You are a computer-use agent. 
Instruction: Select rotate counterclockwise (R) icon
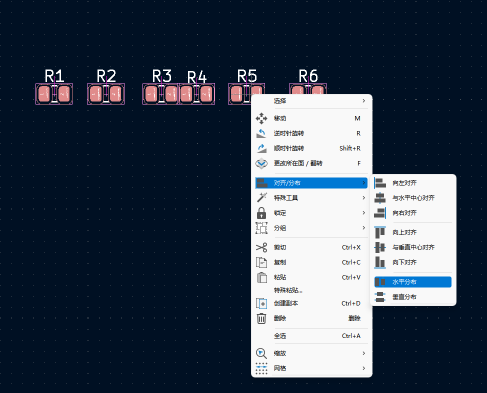pos(261,133)
